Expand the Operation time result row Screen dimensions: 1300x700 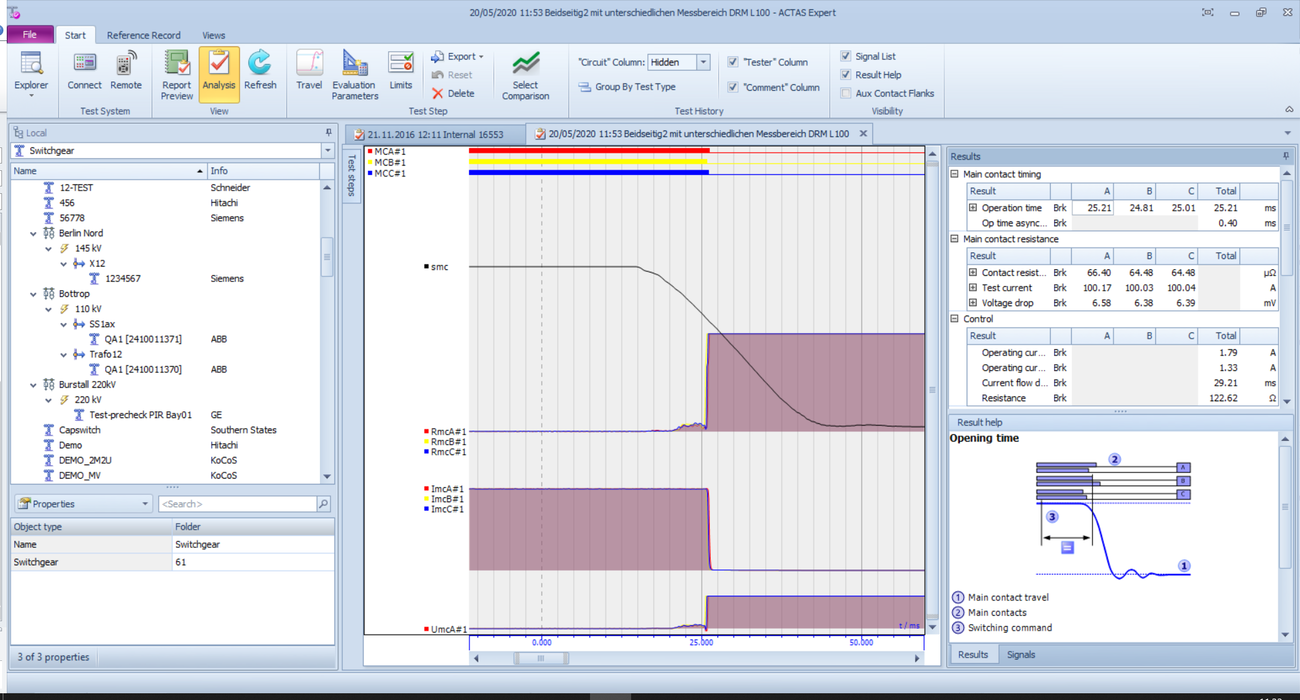point(973,208)
